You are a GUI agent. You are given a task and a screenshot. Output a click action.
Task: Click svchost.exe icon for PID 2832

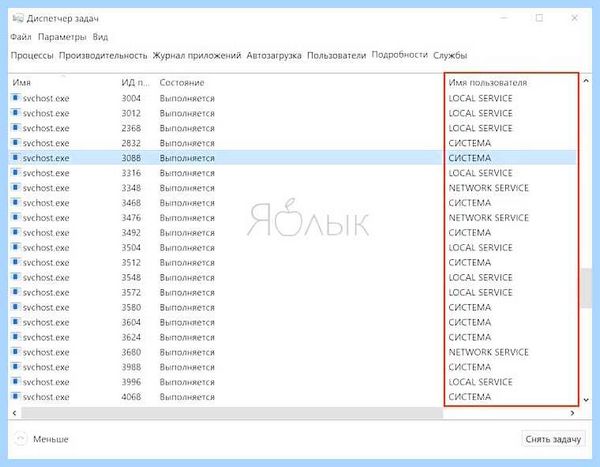pyautogui.click(x=15, y=142)
